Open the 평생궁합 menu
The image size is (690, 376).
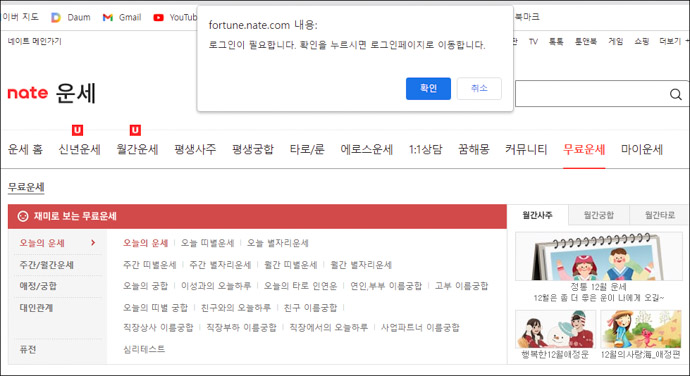coord(253,149)
